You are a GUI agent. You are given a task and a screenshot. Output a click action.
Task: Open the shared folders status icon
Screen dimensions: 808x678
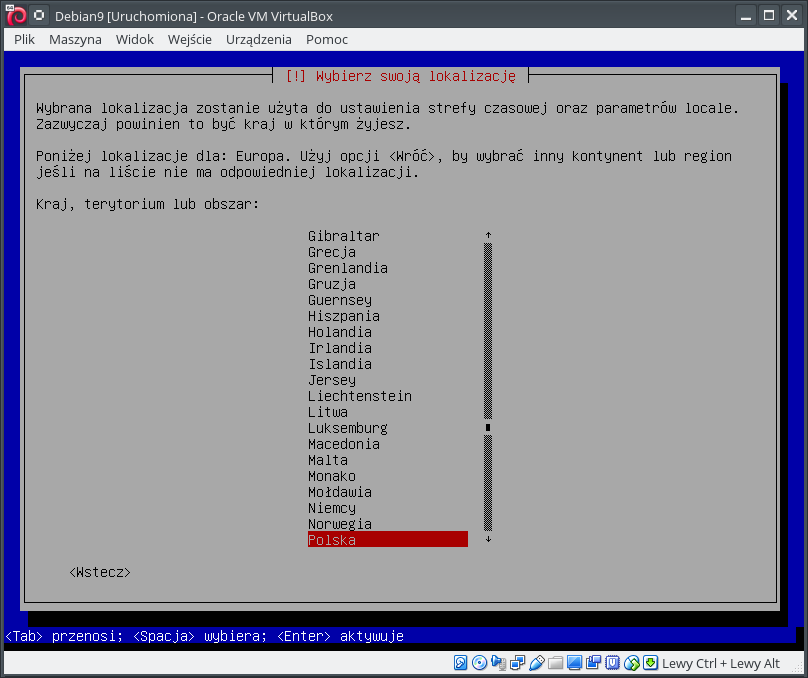555,663
